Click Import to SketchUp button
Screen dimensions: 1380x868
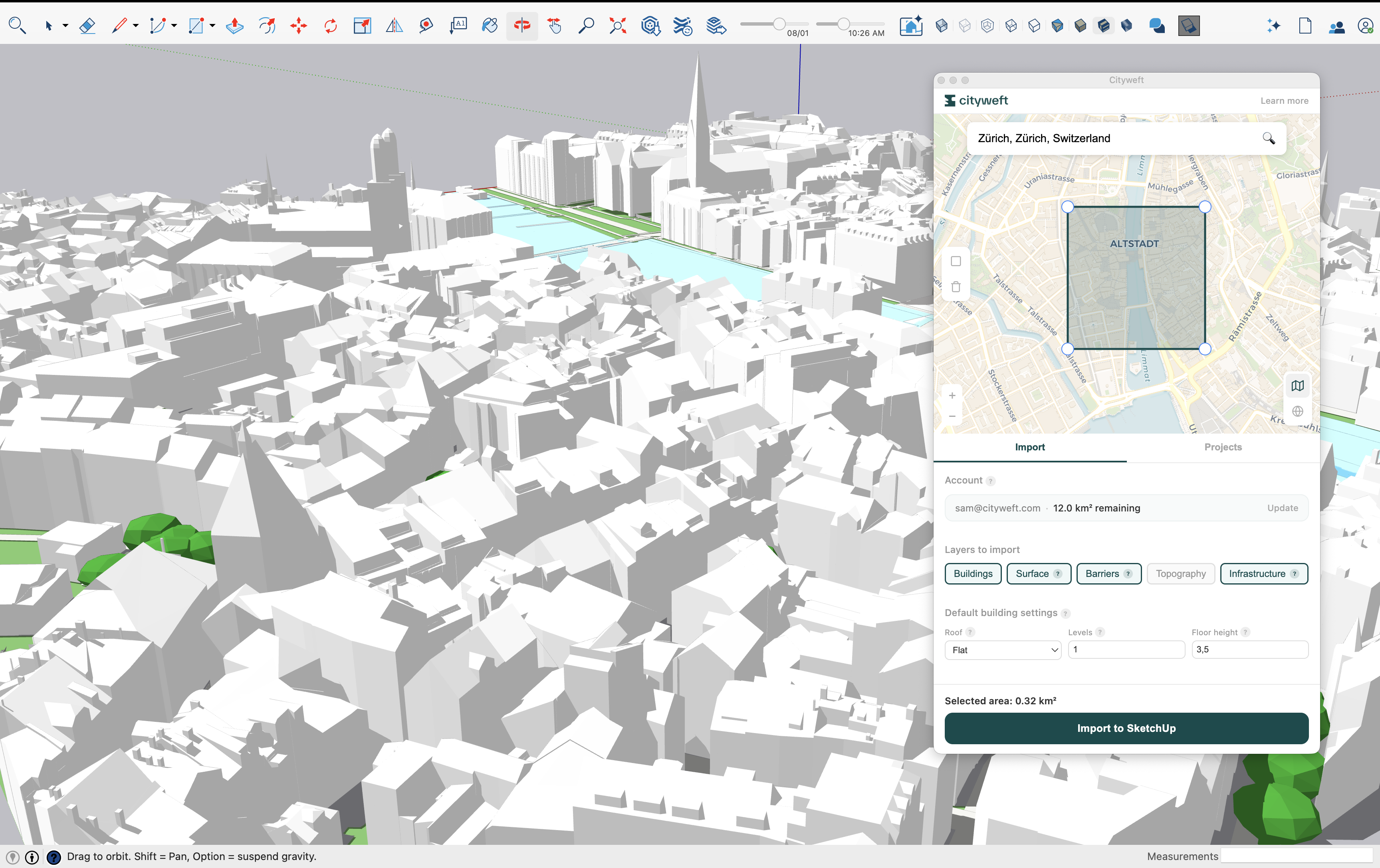tap(1126, 728)
